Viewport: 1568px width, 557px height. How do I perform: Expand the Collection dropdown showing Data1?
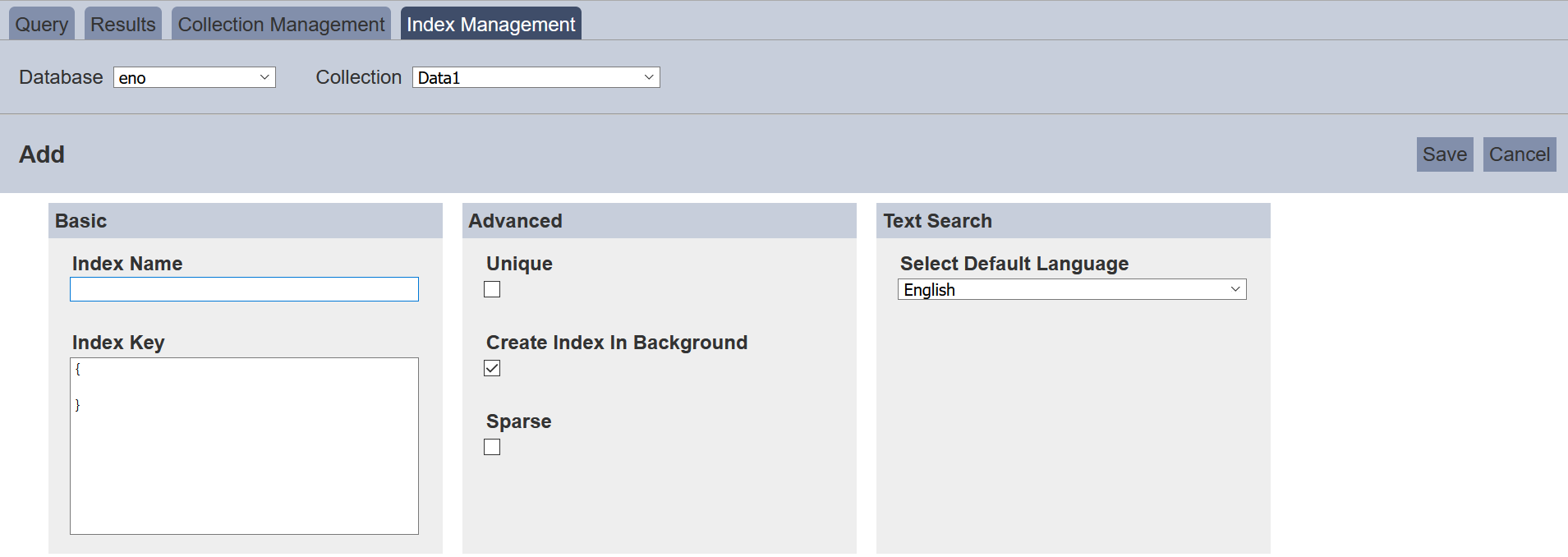(536, 77)
